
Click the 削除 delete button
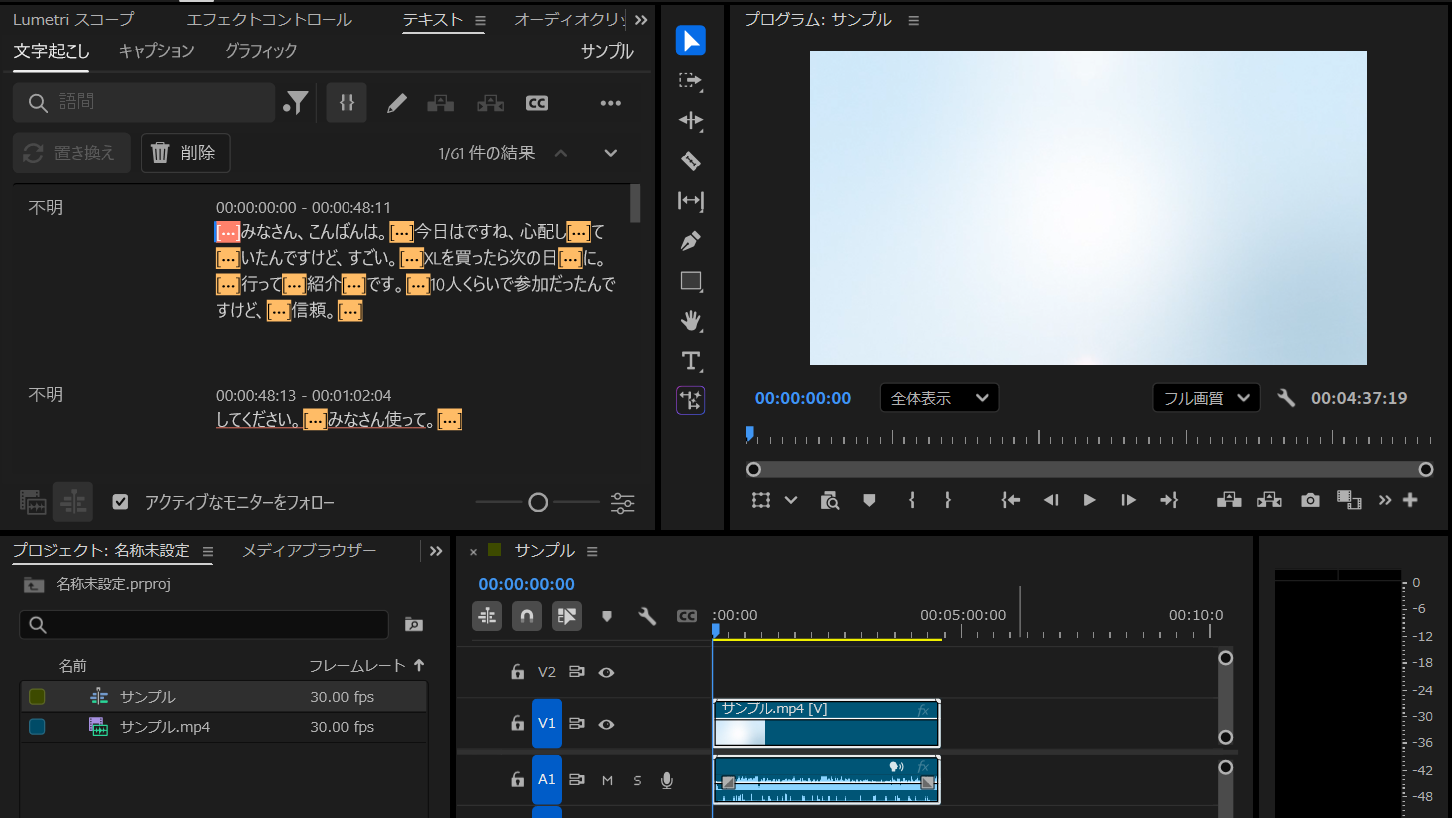coord(185,153)
